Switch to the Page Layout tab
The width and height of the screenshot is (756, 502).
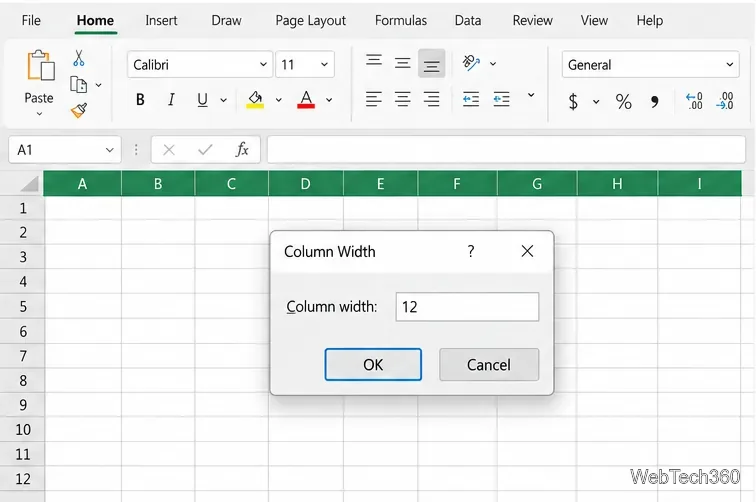click(310, 20)
